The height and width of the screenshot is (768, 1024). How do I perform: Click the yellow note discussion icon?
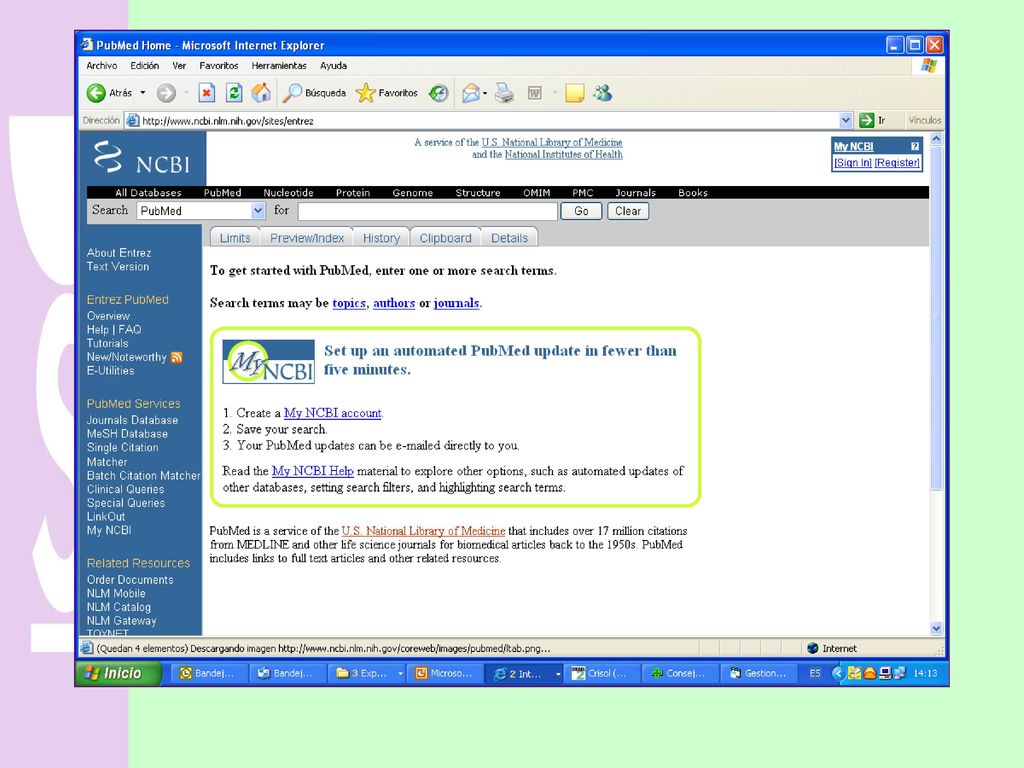(575, 93)
